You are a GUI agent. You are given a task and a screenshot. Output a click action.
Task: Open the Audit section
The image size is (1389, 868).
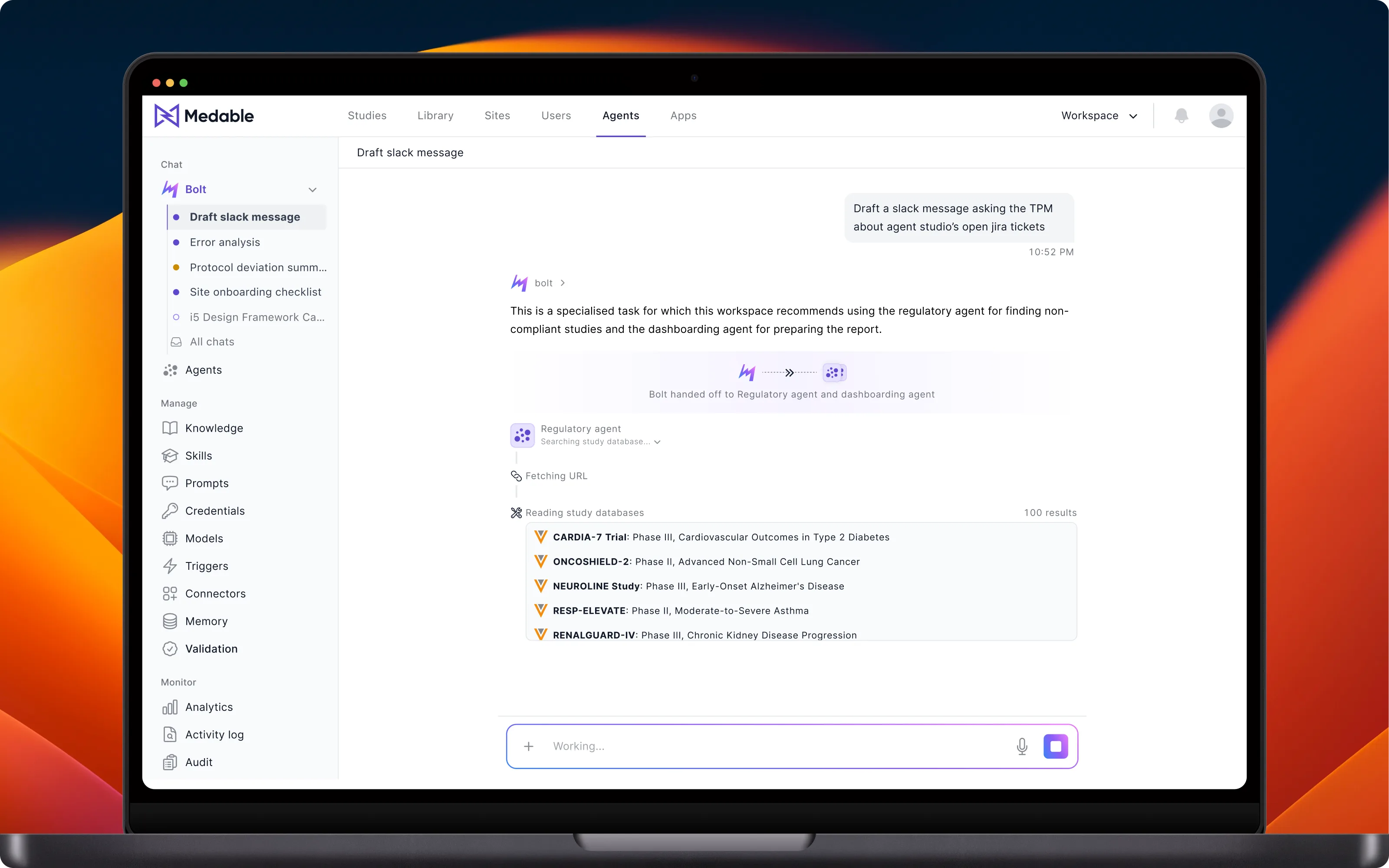tap(187, 763)
